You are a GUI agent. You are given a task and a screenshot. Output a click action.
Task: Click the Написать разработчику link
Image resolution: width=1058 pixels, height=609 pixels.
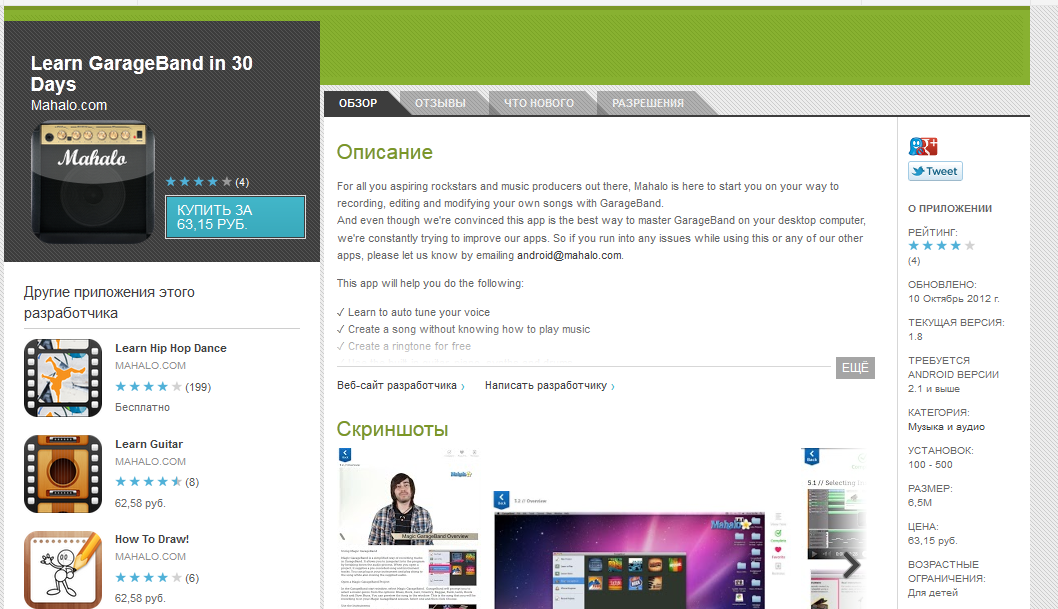(x=549, y=386)
